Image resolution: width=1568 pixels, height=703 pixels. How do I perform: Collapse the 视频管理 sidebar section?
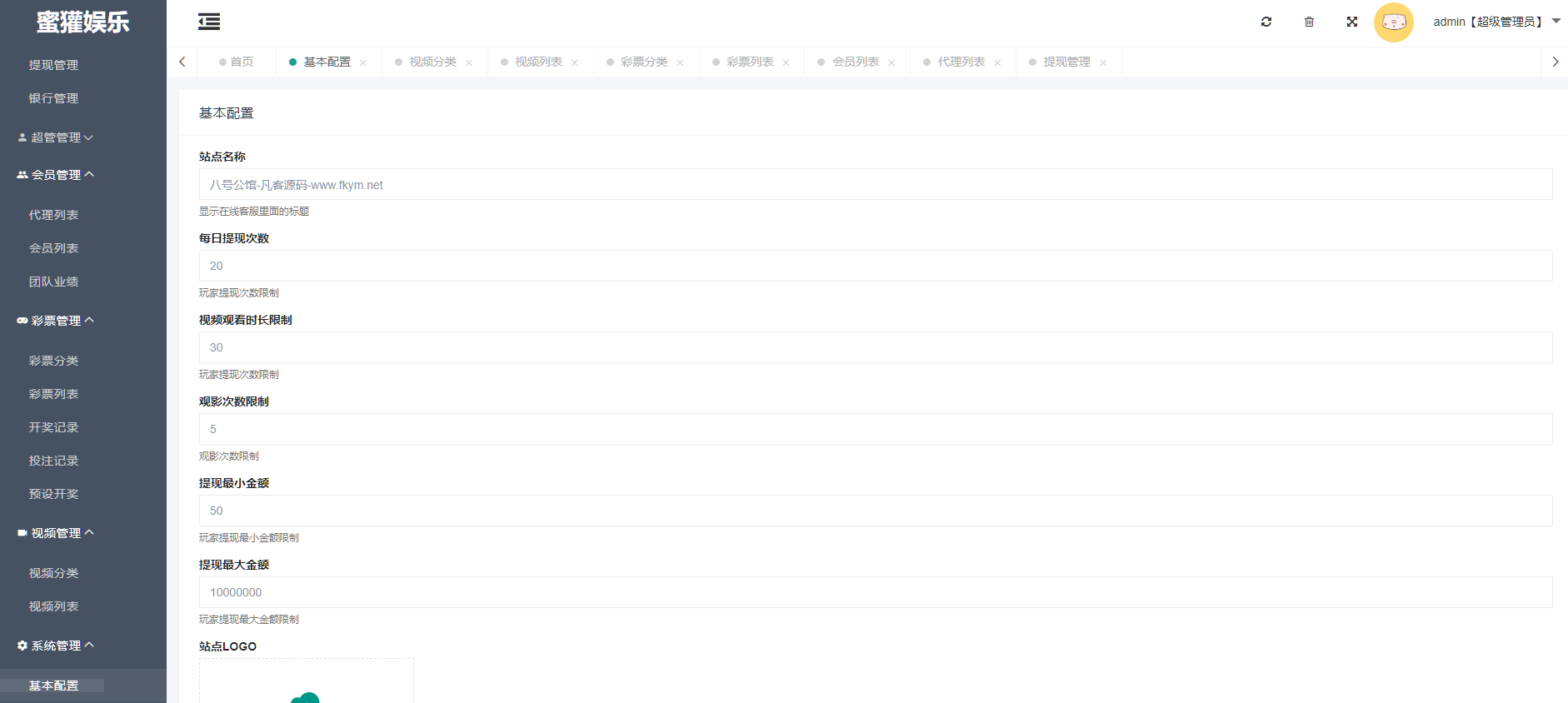pyautogui.click(x=56, y=533)
